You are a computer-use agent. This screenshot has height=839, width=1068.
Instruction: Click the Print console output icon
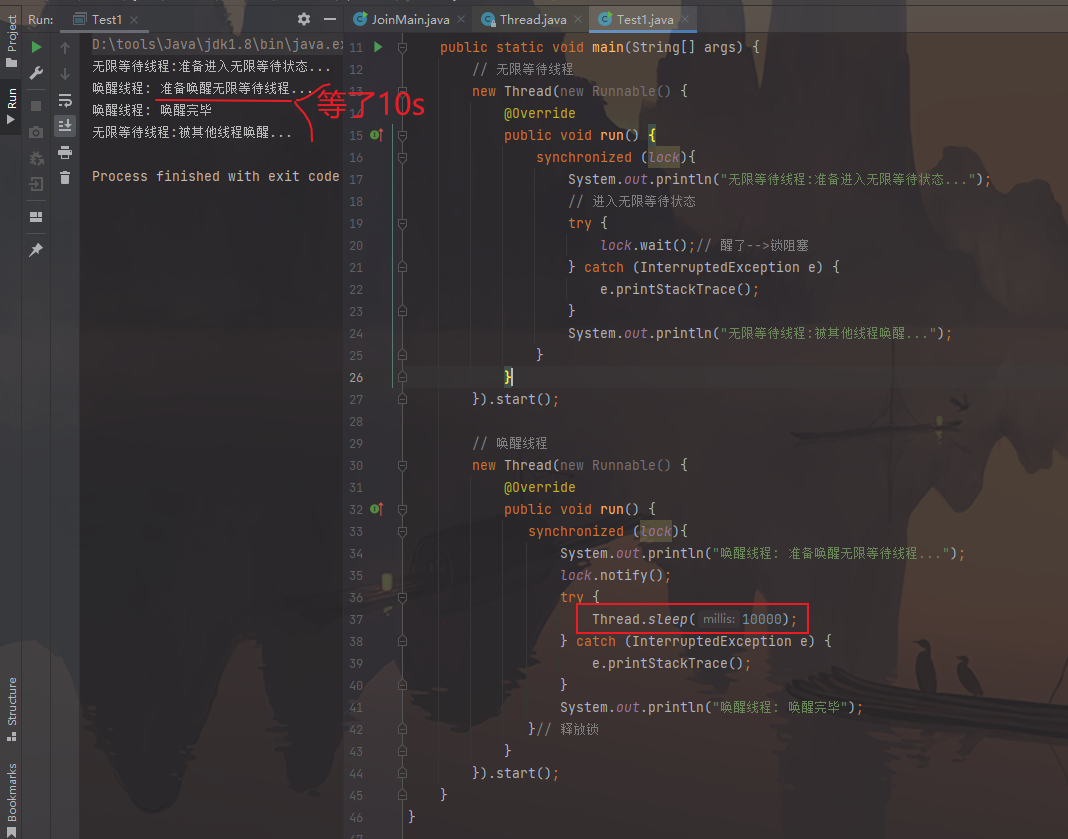click(65, 152)
